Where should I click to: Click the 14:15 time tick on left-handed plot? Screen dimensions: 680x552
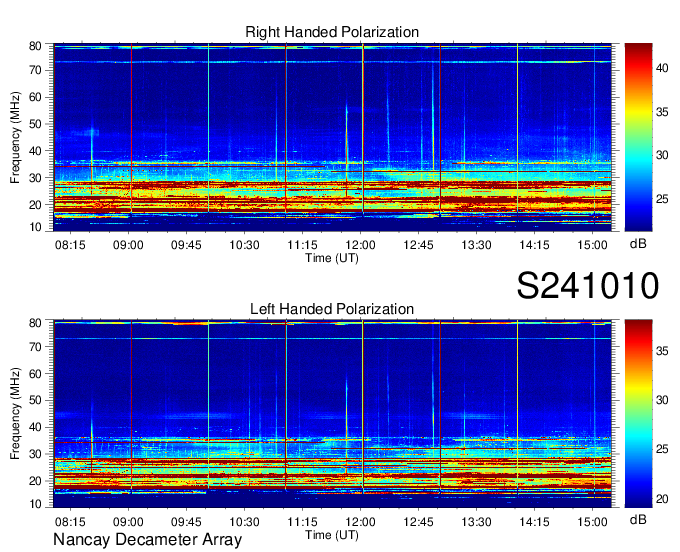tap(534, 522)
